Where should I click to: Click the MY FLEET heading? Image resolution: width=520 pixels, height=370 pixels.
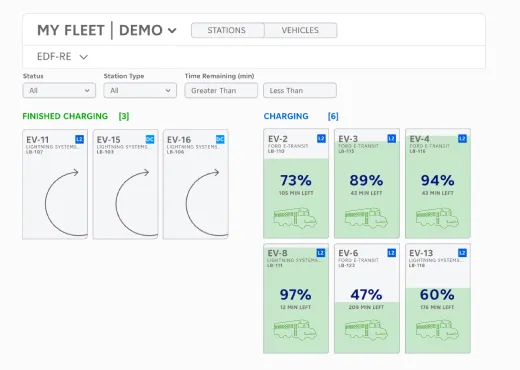click(71, 30)
